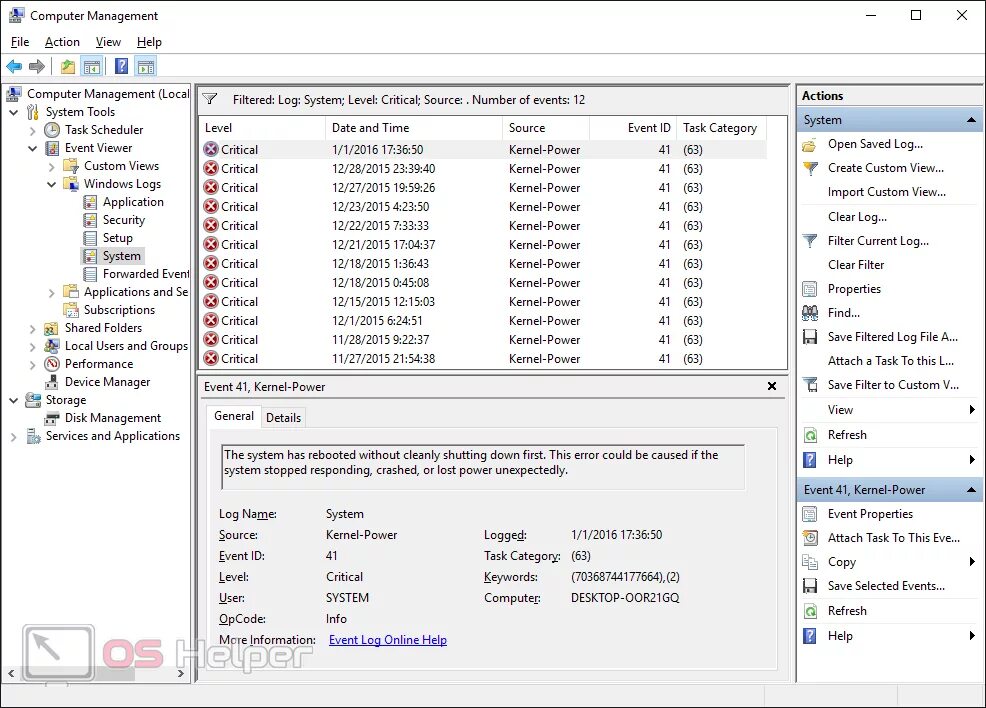Sort by the Date and Time column header
This screenshot has height=708, width=986.
(x=414, y=128)
